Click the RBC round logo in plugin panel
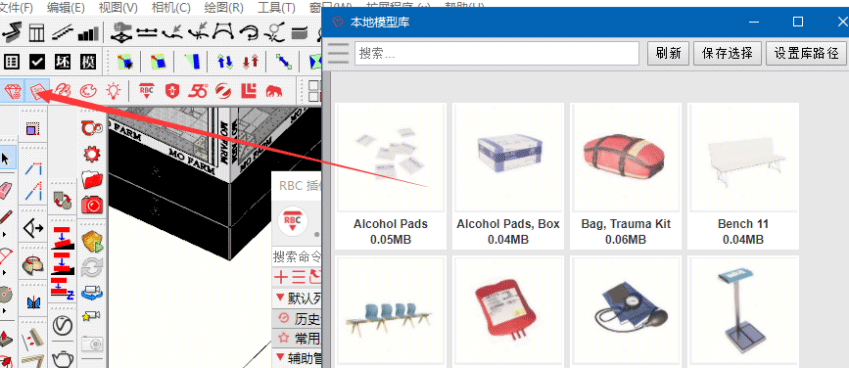 293,221
